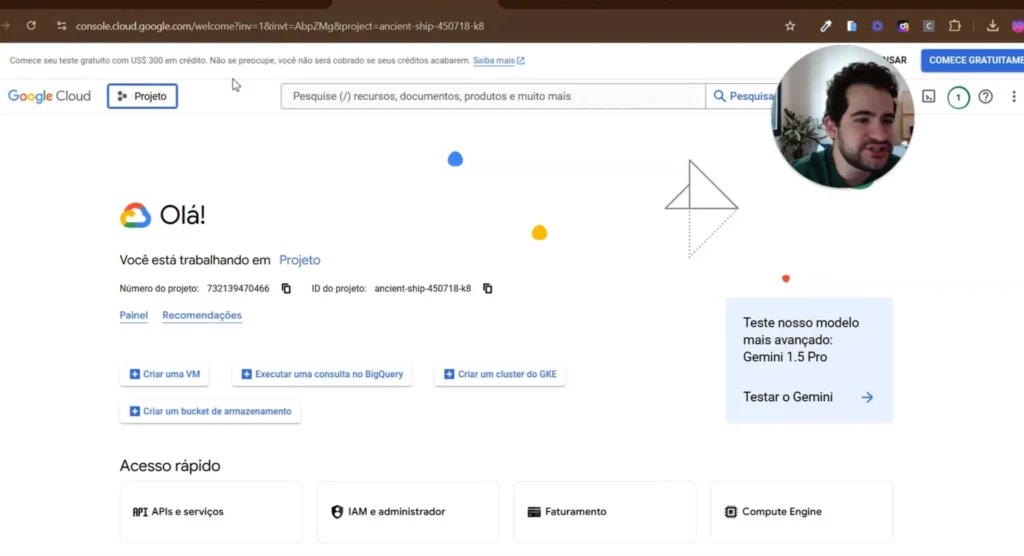1024x556 pixels.
Task: Open the three-dot settings menu
Action: [1014, 97]
